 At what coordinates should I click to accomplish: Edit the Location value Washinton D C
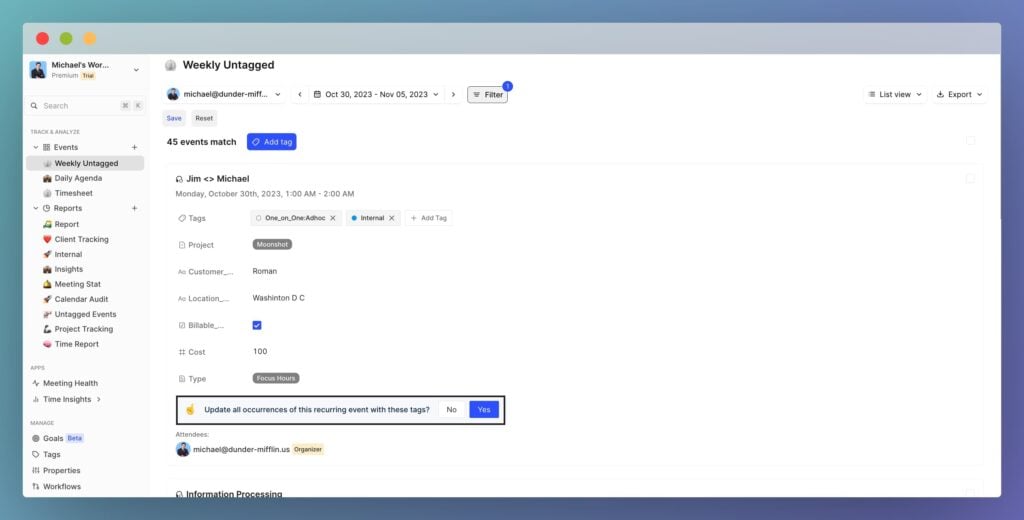(x=278, y=298)
